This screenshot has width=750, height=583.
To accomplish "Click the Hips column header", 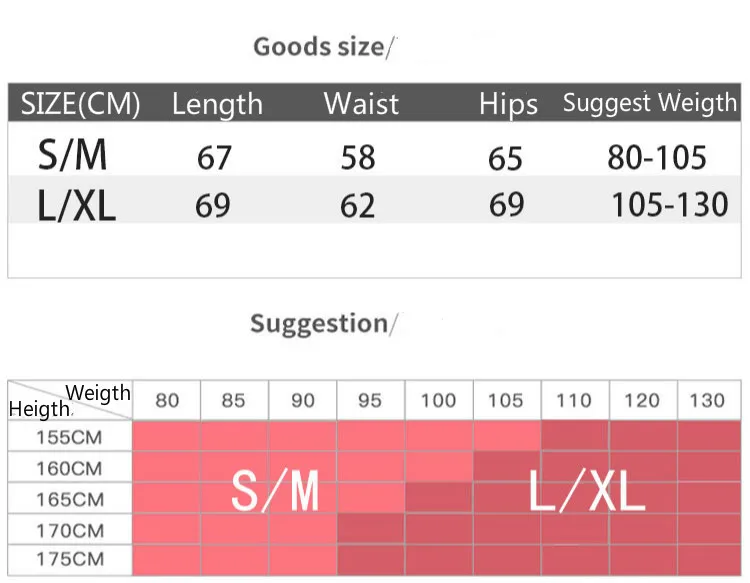I will [508, 105].
